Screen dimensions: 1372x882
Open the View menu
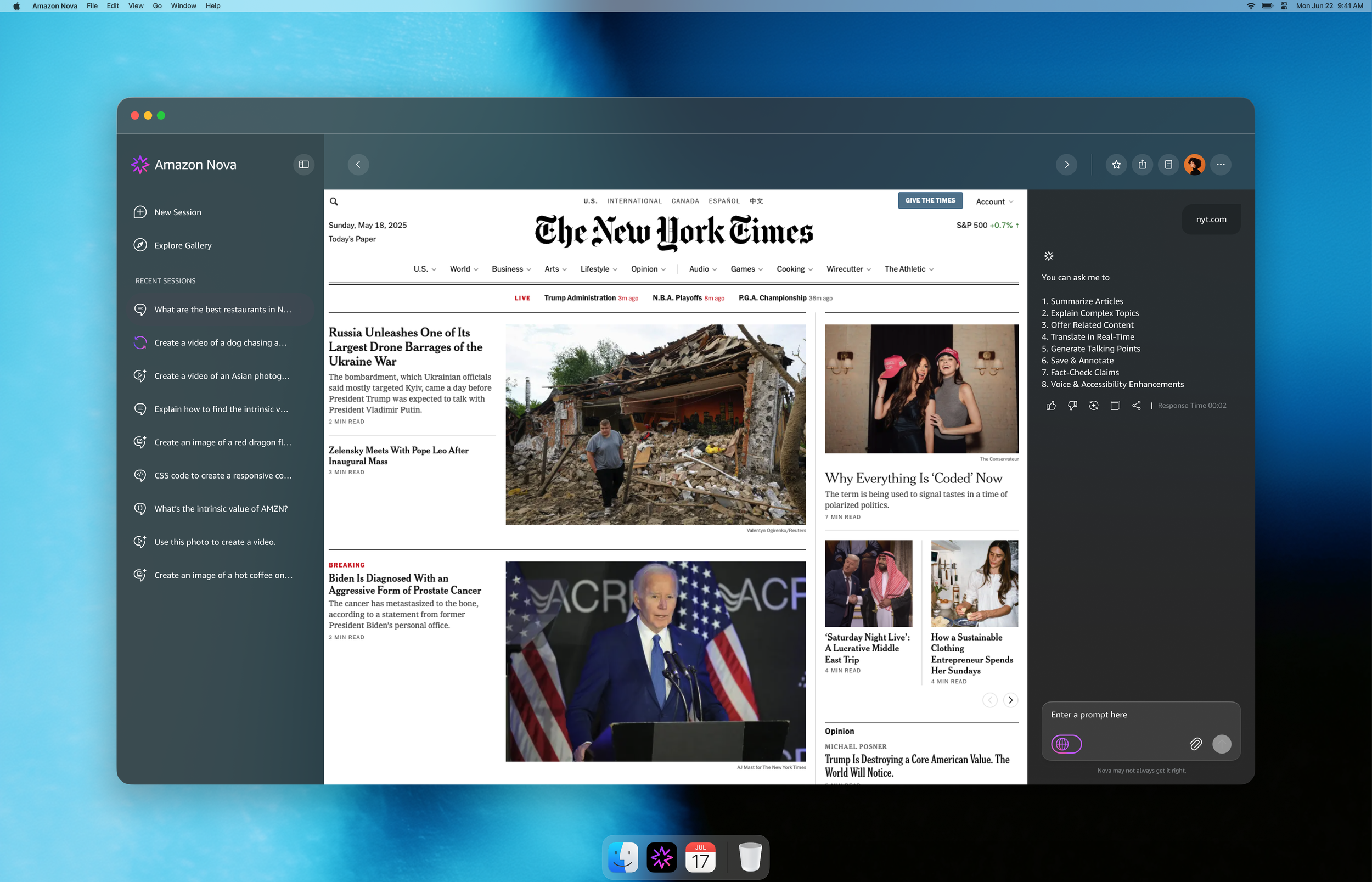click(x=136, y=5)
